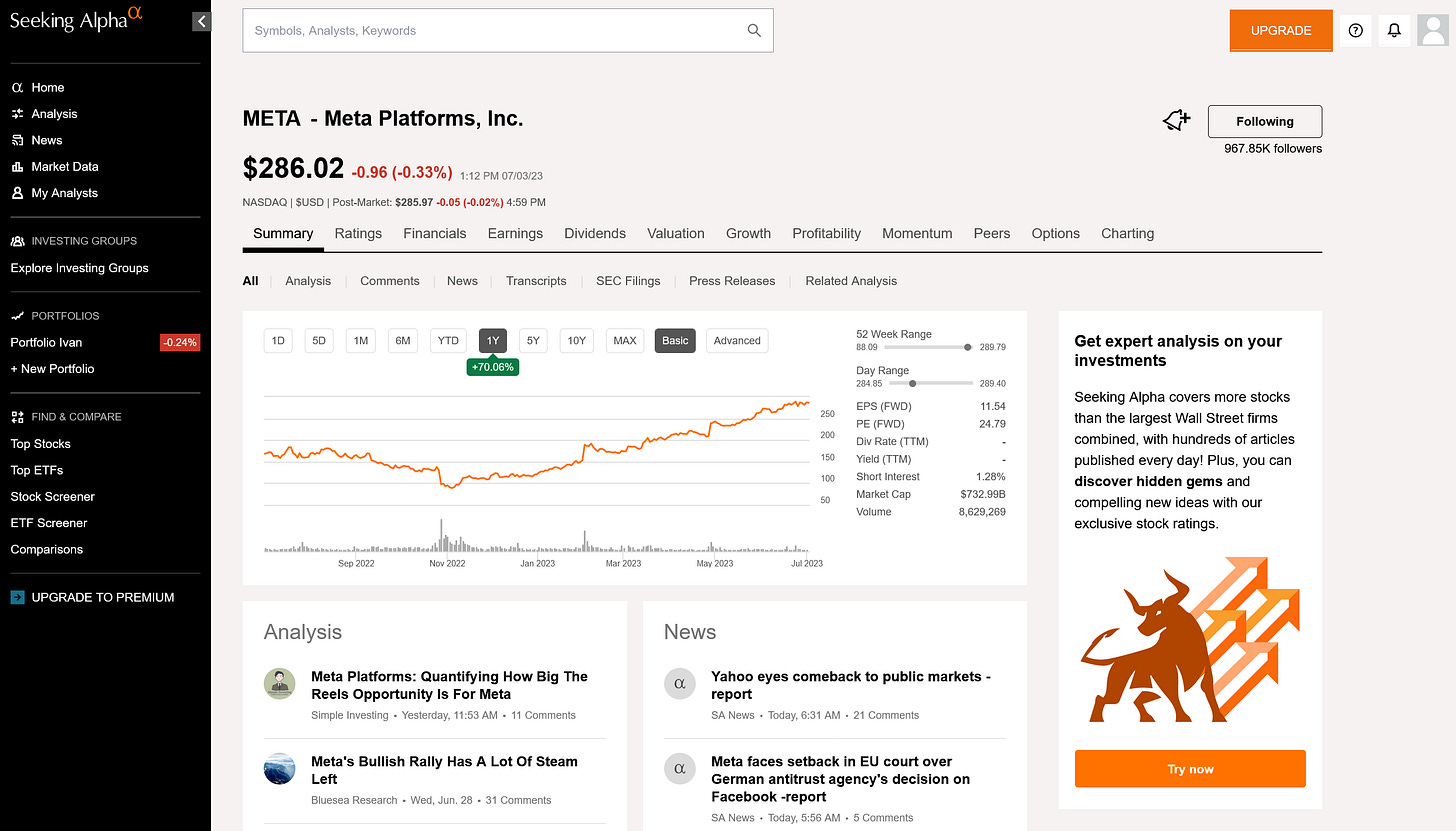
Task: Select the 1Y chart range
Action: [x=493, y=341]
